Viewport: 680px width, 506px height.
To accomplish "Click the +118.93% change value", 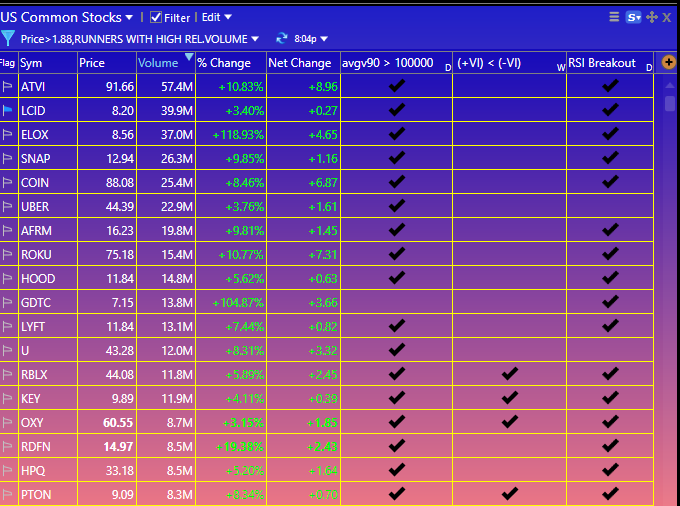I will [238, 135].
